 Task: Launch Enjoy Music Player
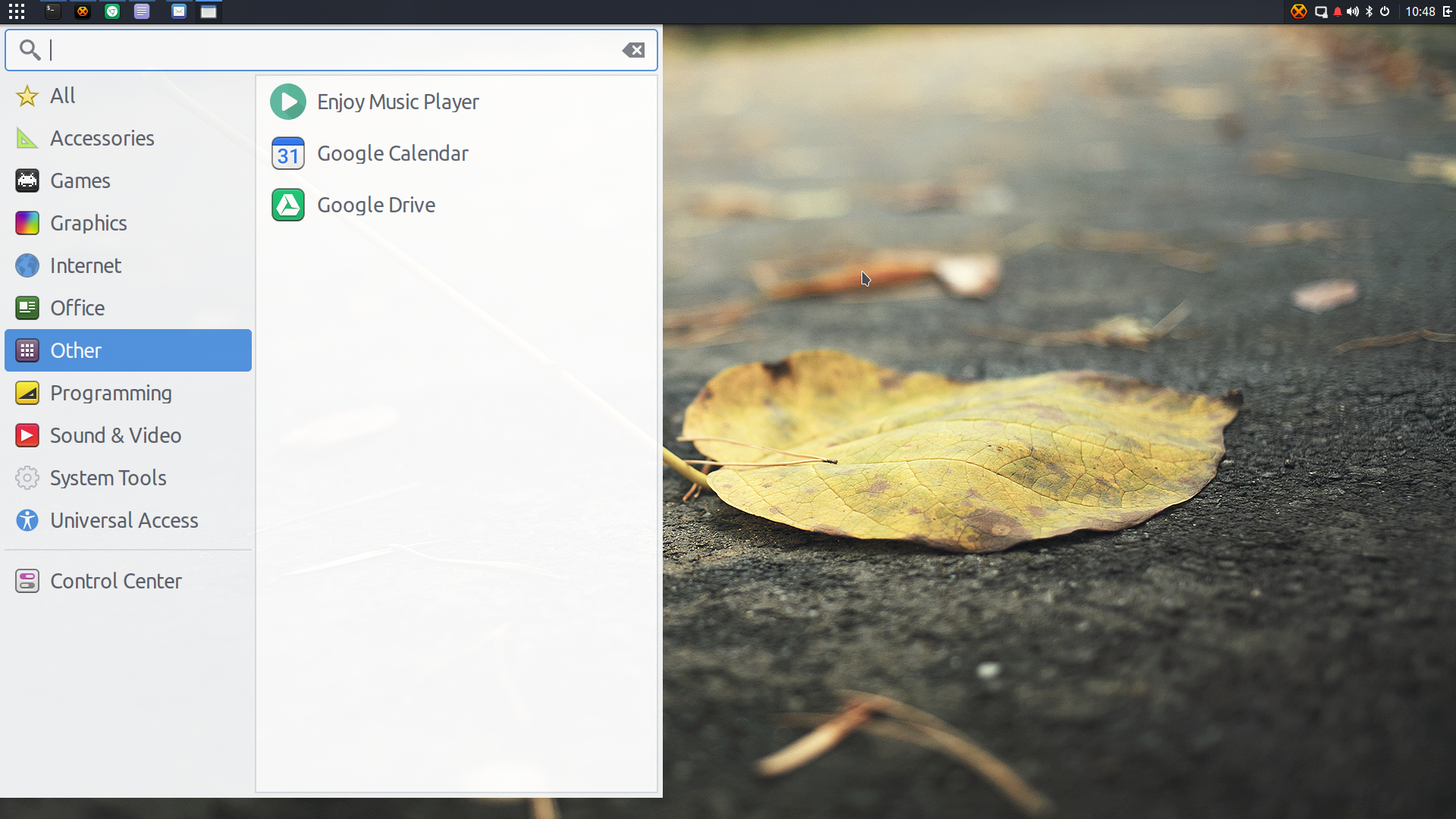point(457,102)
